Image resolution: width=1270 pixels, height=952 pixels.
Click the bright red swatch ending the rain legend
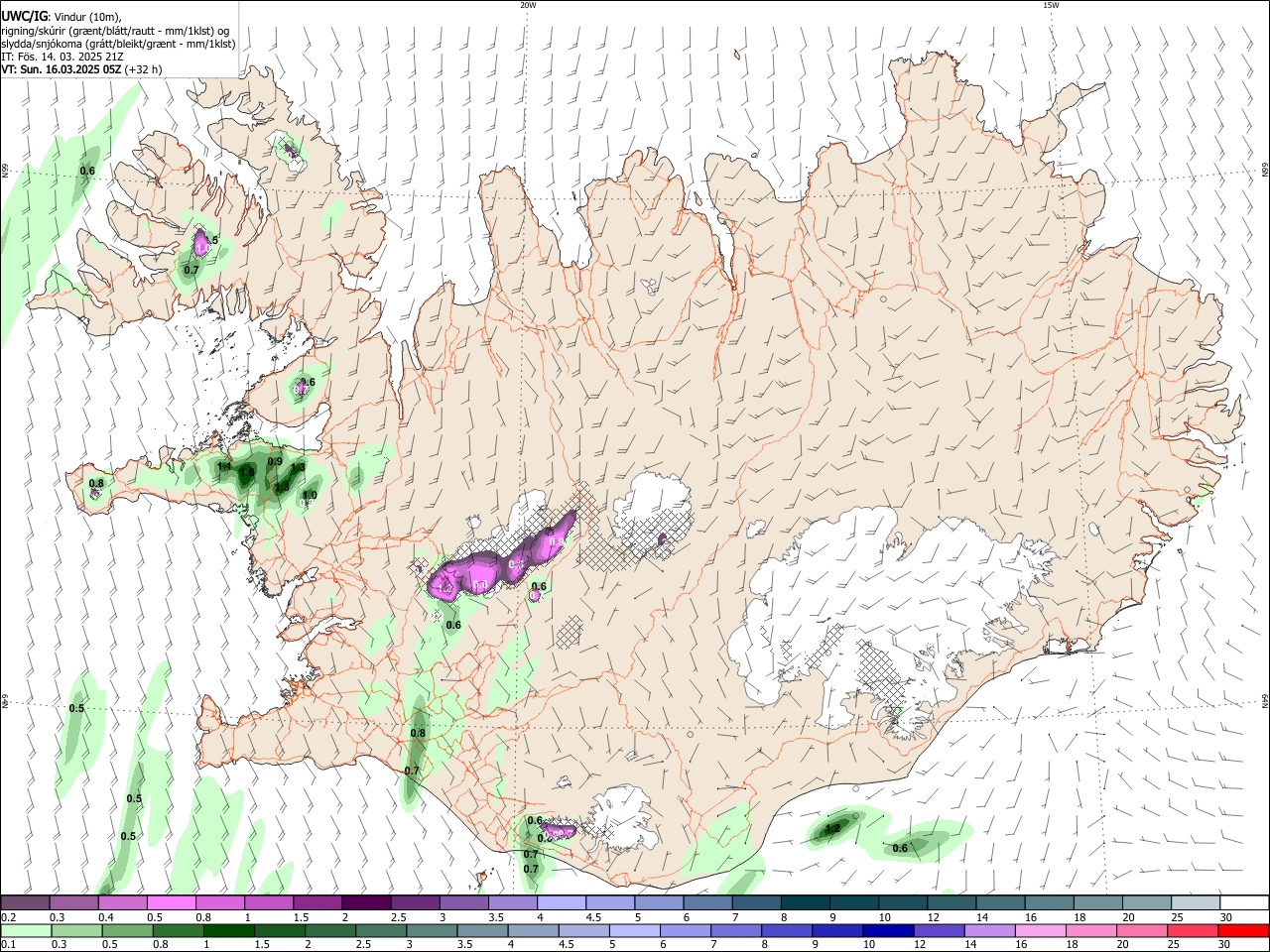click(1244, 930)
